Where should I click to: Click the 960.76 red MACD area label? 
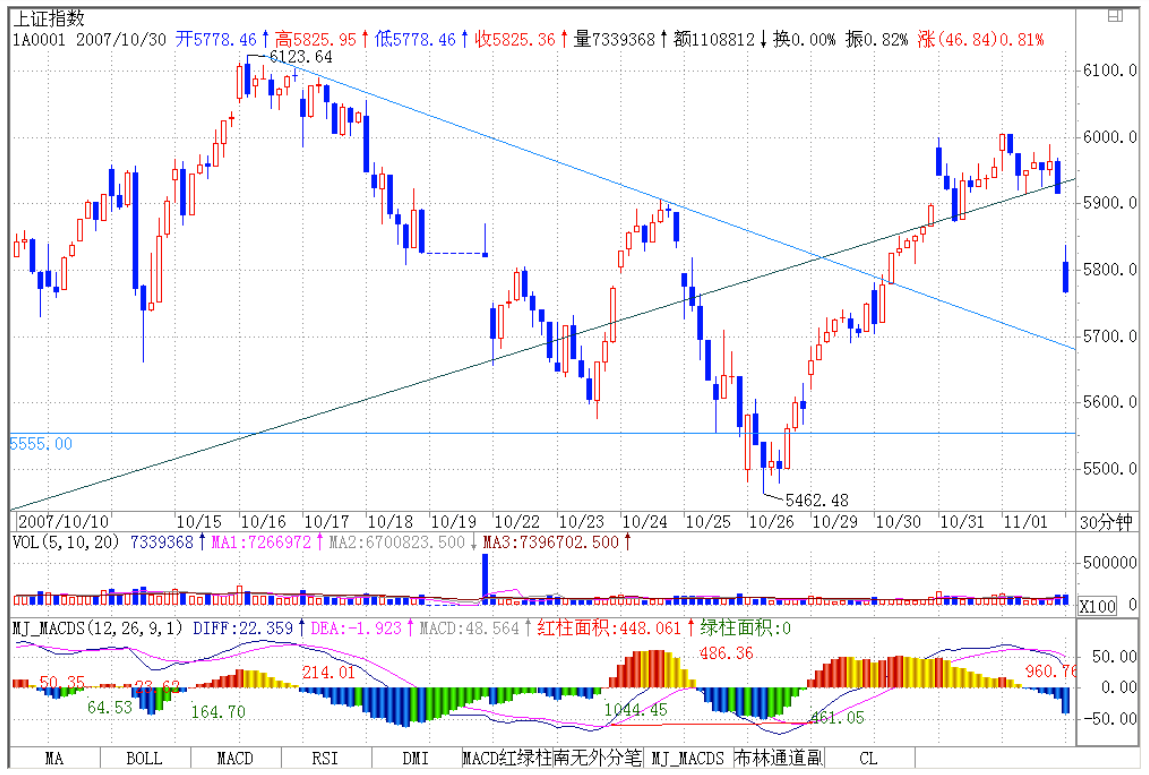tap(1051, 671)
